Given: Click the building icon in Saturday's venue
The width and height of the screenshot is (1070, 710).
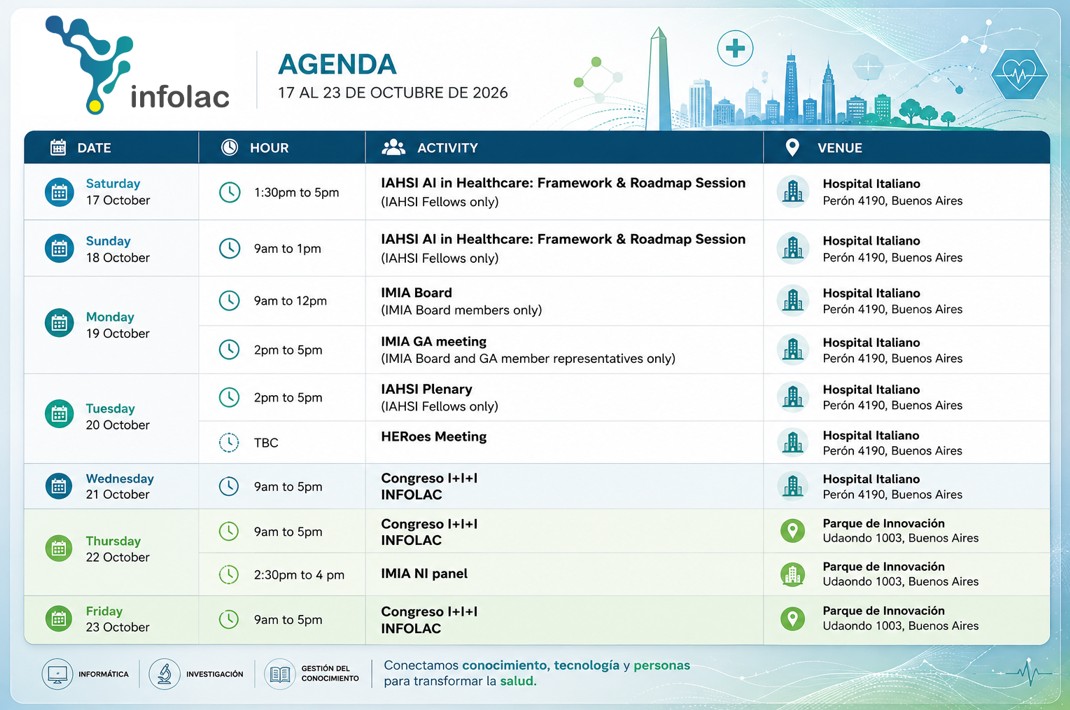Looking at the screenshot, I should [793, 193].
